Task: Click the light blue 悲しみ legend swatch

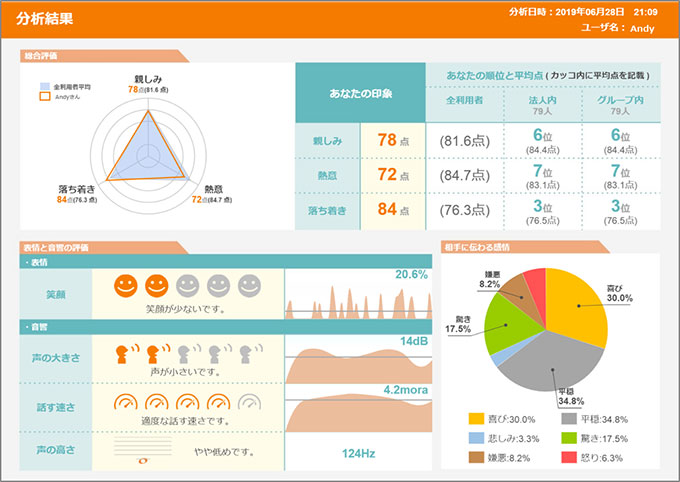Action: click(477, 436)
